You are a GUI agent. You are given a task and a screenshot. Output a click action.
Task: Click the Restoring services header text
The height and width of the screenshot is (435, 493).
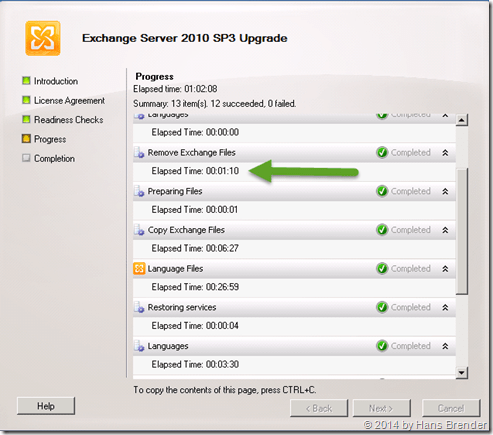[182, 307]
